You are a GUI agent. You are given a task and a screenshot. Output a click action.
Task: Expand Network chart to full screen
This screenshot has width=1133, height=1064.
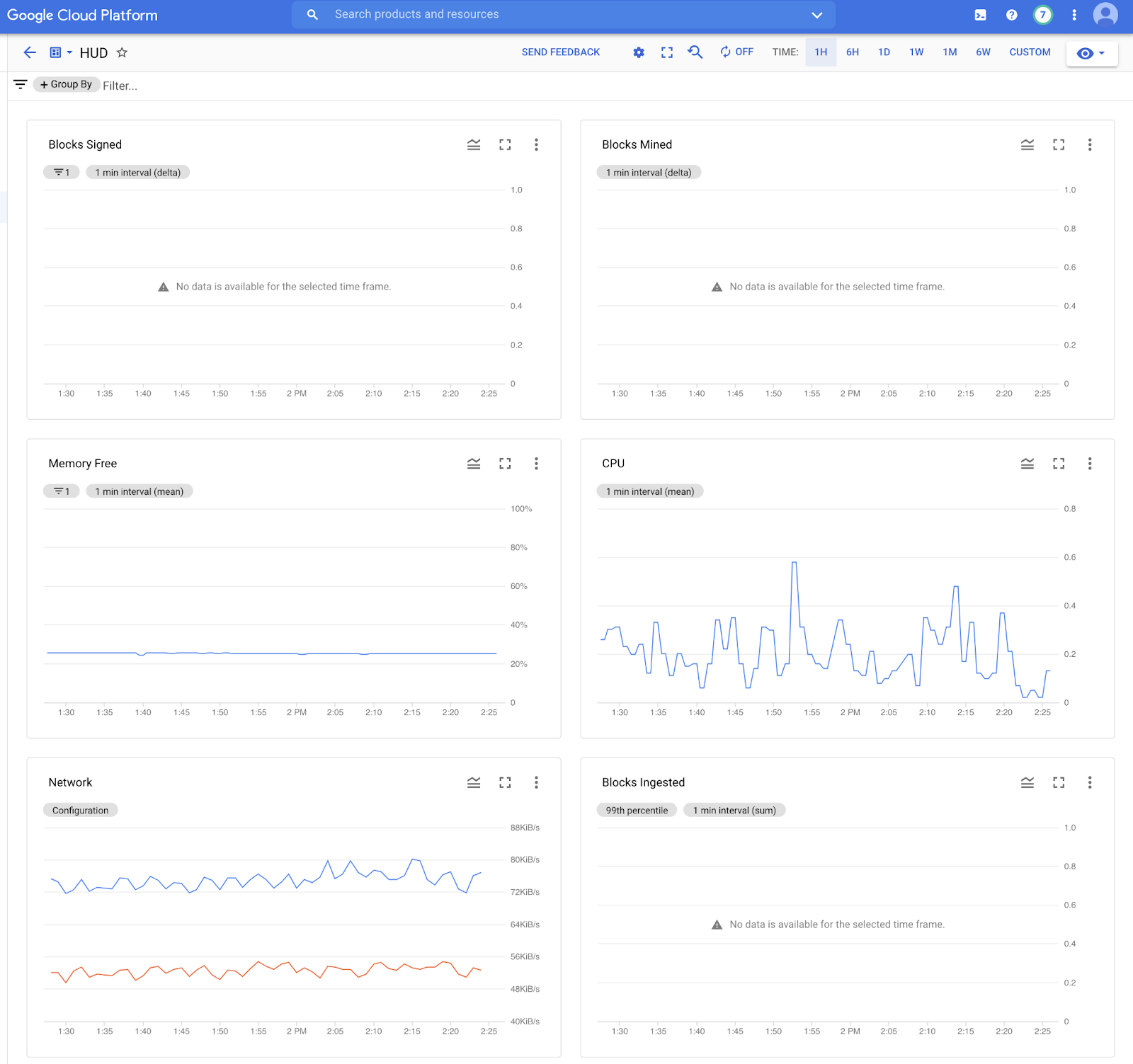click(x=505, y=782)
